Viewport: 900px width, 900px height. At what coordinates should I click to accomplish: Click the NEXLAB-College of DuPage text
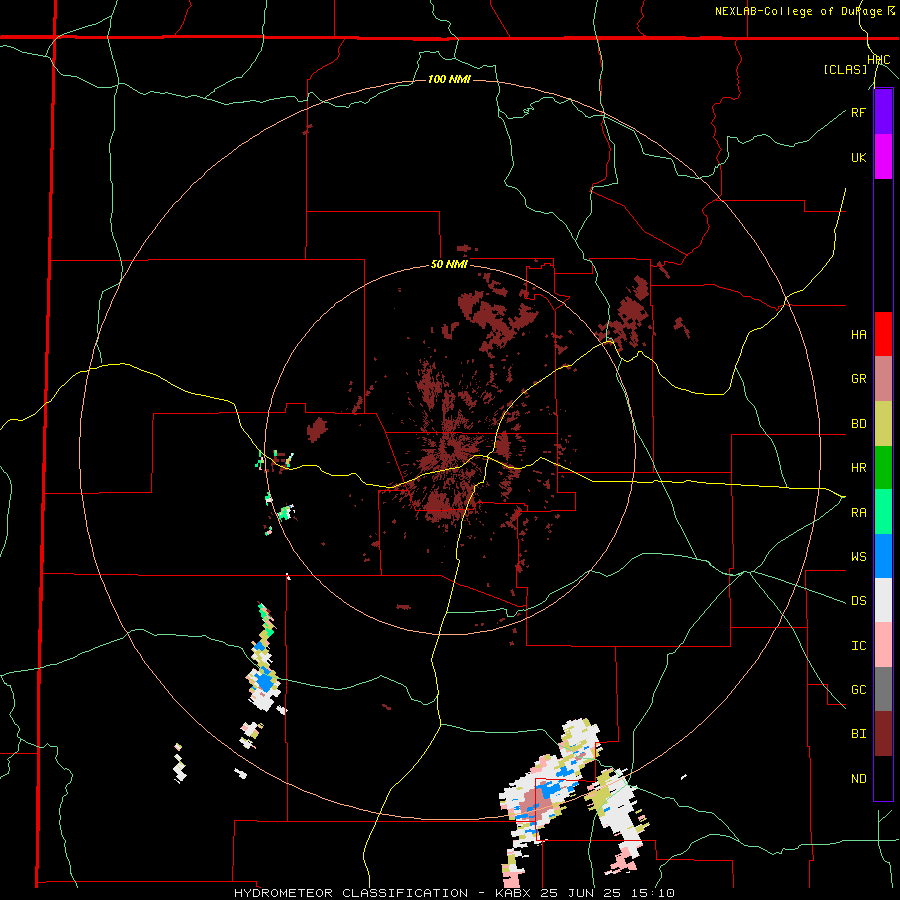[x=798, y=11]
